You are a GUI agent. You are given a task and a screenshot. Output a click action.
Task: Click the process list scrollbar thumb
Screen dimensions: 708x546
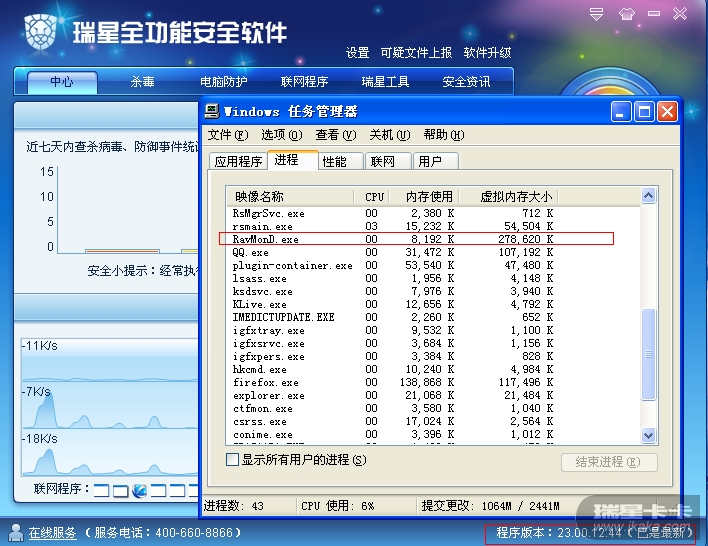[x=648, y=355]
